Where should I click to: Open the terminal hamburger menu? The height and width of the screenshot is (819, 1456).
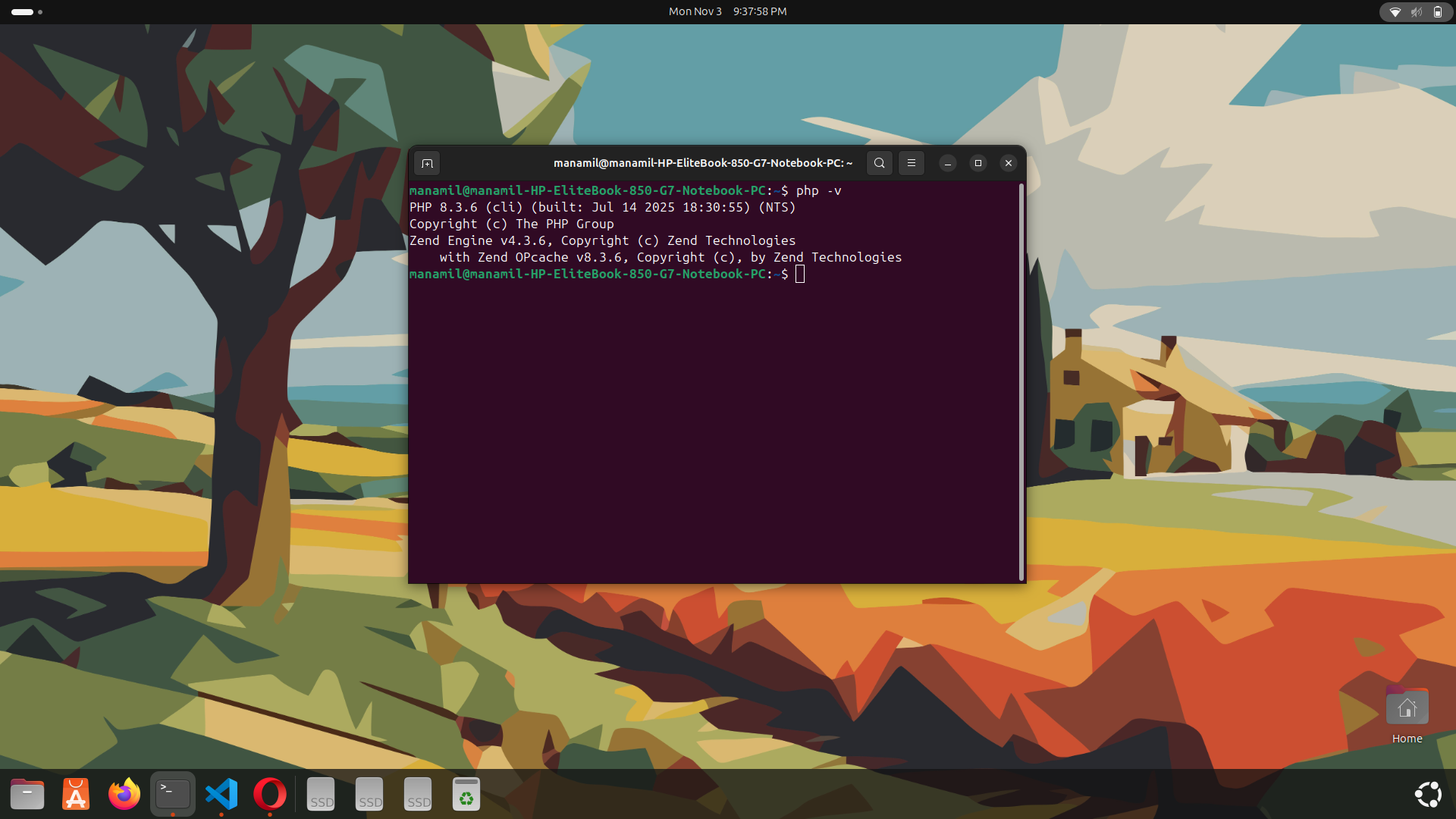[912, 163]
